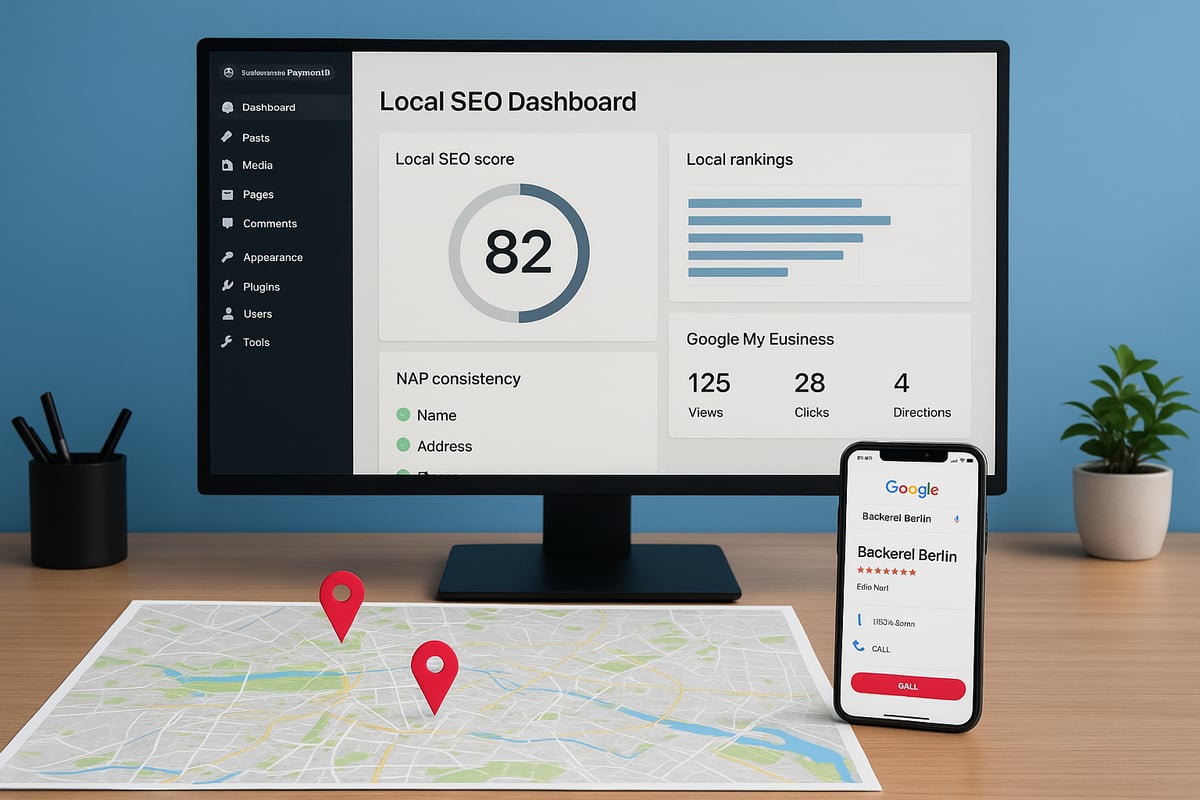The height and width of the screenshot is (800, 1200).
Task: Click the Users person icon
Action: [229, 314]
